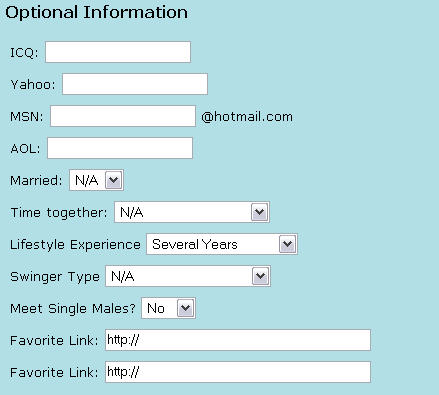Select the AOL text box
Viewport: 439px width, 395px height.
click(x=120, y=148)
